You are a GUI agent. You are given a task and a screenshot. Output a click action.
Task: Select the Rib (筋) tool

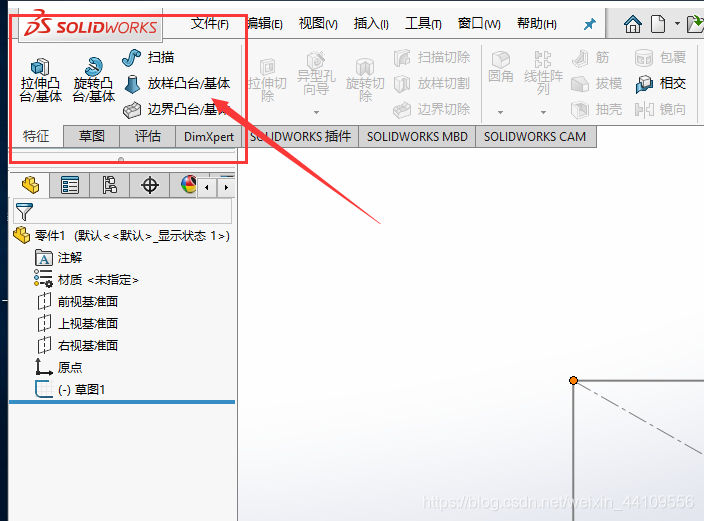[590, 57]
